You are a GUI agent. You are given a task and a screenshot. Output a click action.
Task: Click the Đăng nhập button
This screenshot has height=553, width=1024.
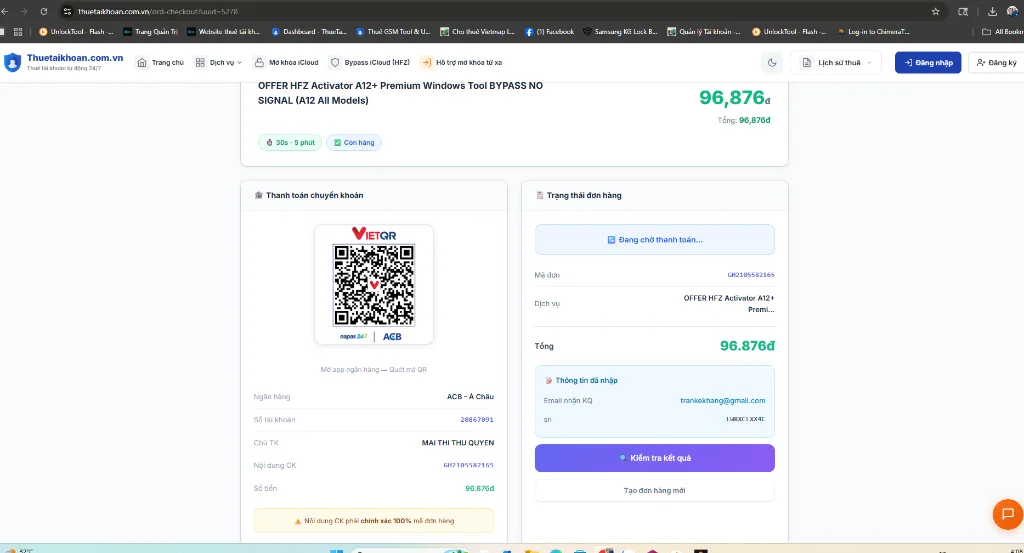point(928,63)
